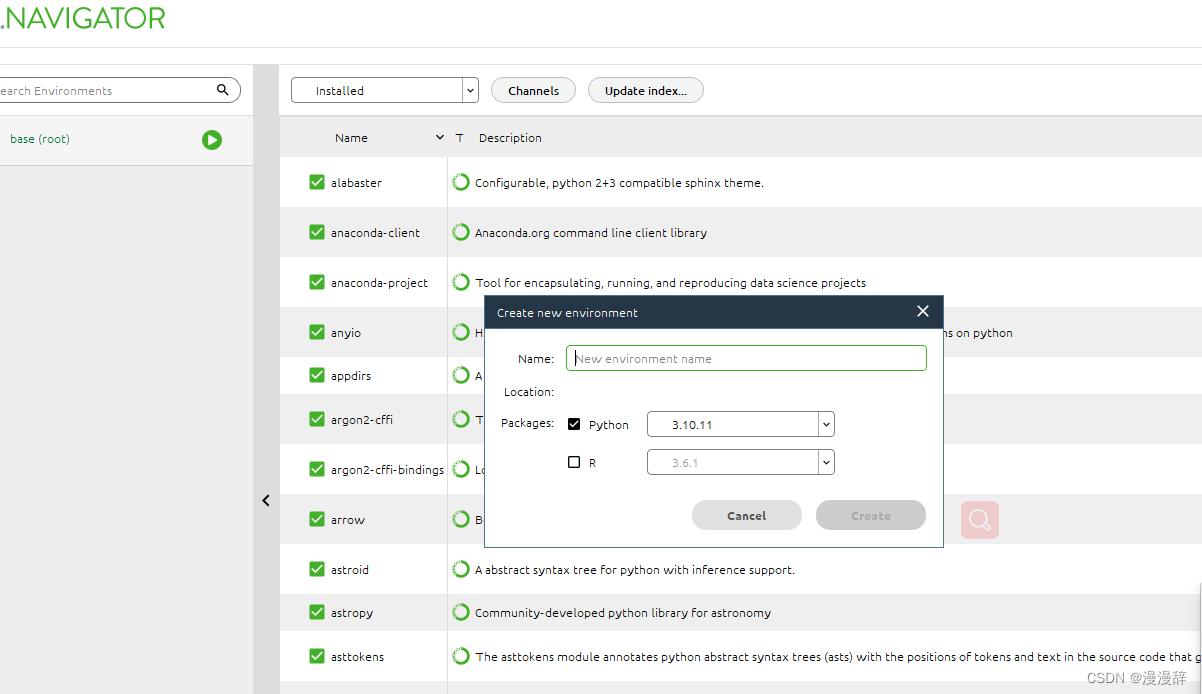Click the anaconda-project status circle icon
This screenshot has height=694, width=1202.
pos(461,282)
